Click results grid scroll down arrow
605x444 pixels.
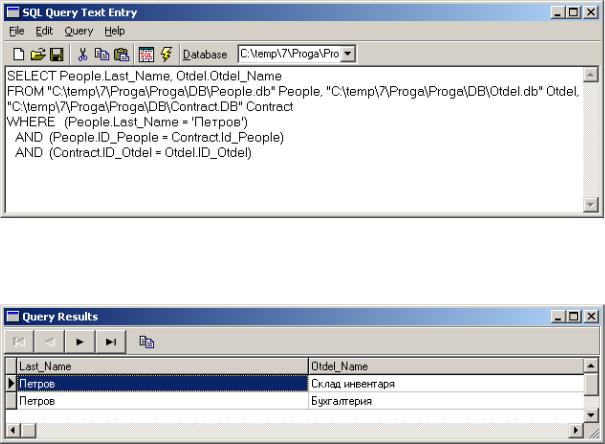tap(591, 415)
